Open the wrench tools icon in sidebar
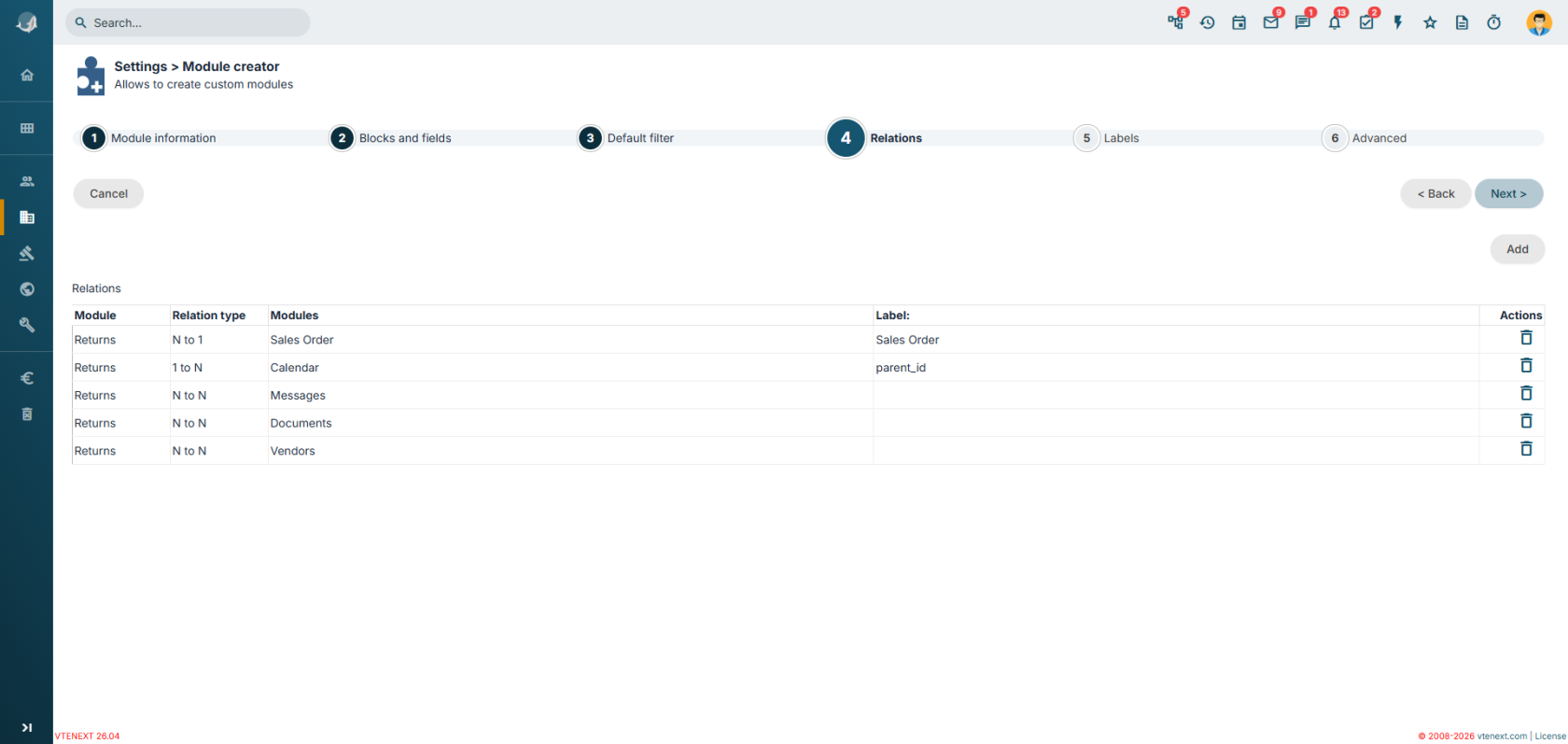The height and width of the screenshot is (744, 1568). tap(27, 325)
